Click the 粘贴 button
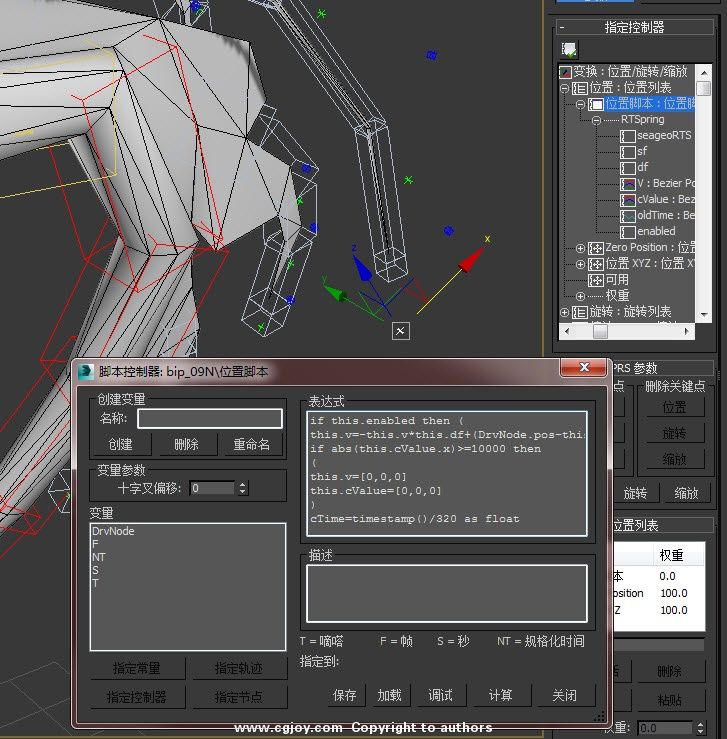The height and width of the screenshot is (739, 727). tap(670, 701)
